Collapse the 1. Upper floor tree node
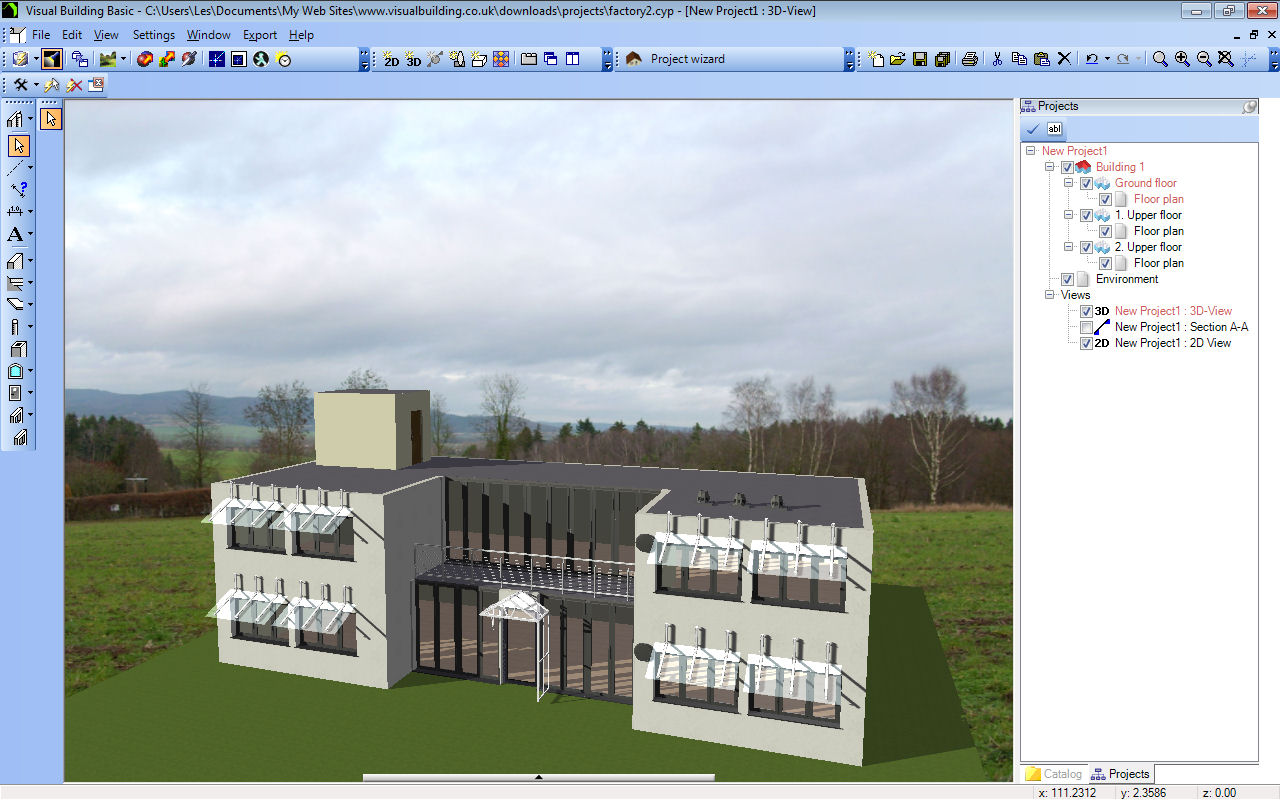This screenshot has width=1280, height=800. click(1068, 215)
